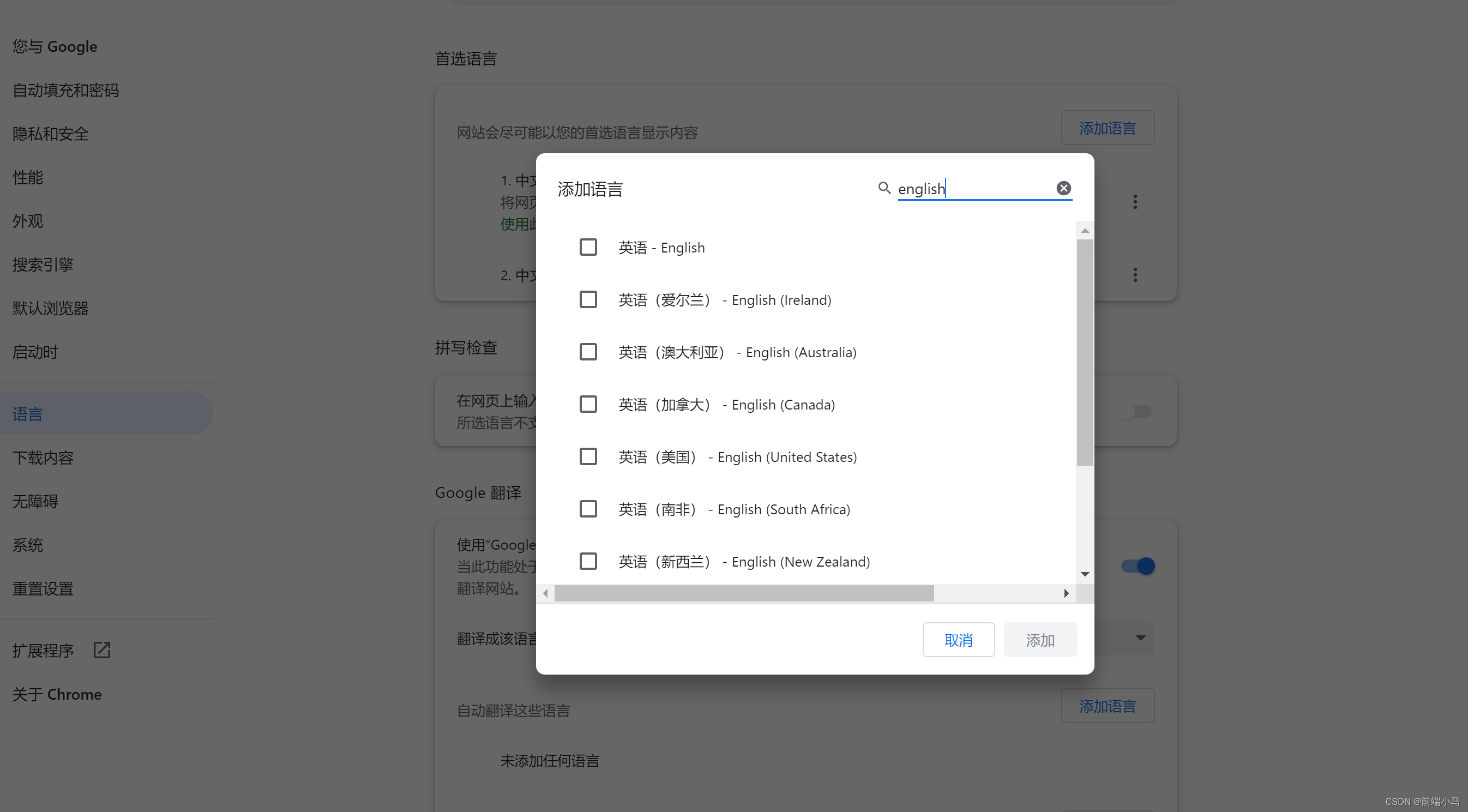1468x812 pixels.
Task: Click the Cancel button in dialog
Action: click(958, 640)
